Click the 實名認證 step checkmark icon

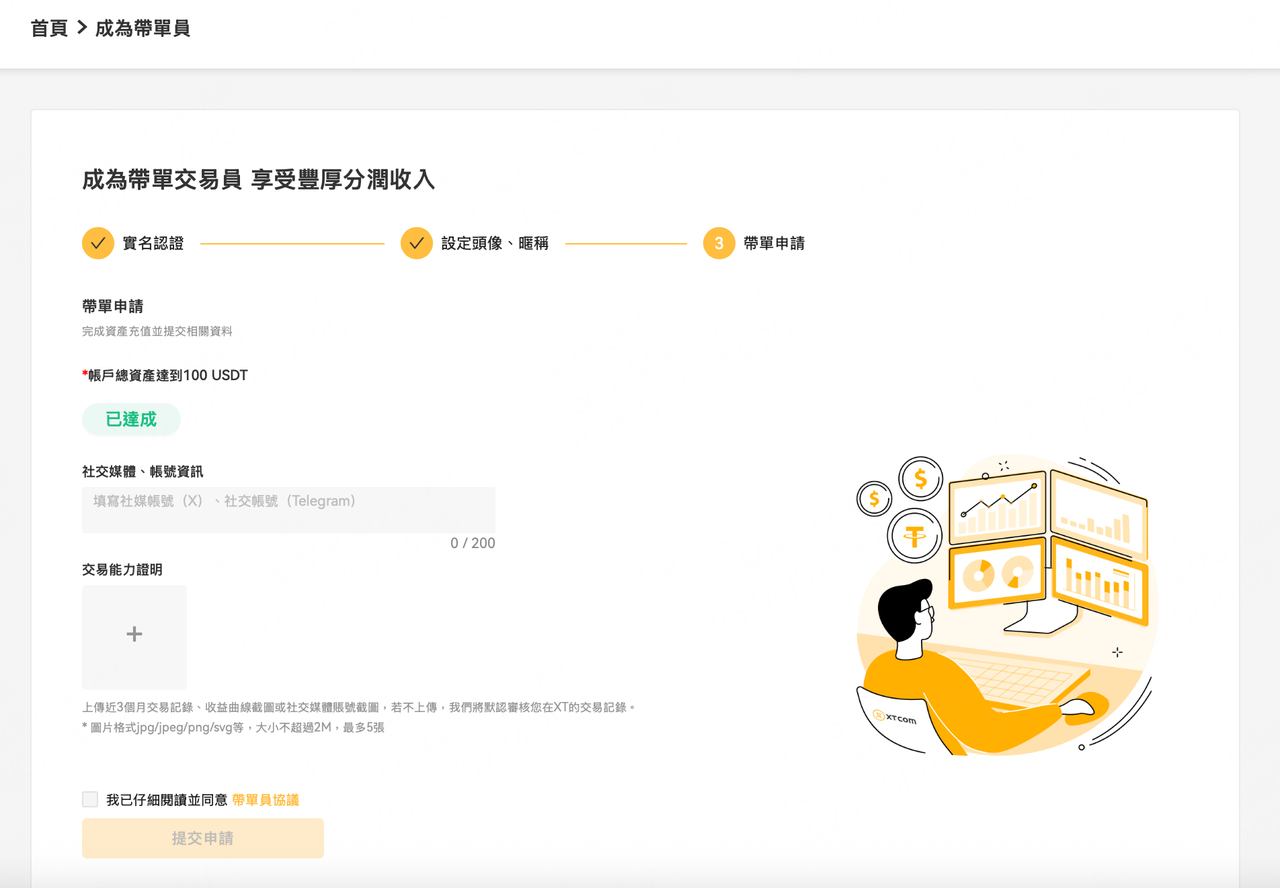pyautogui.click(x=98, y=243)
